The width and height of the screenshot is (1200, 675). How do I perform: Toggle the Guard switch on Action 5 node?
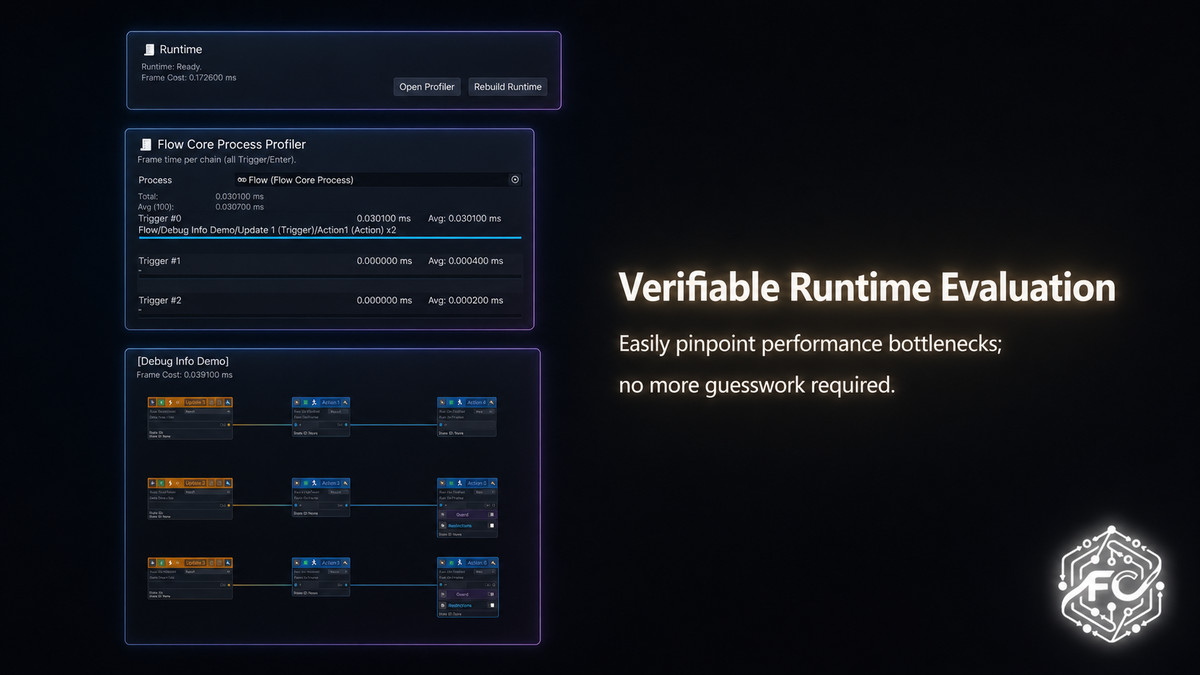[x=491, y=515]
